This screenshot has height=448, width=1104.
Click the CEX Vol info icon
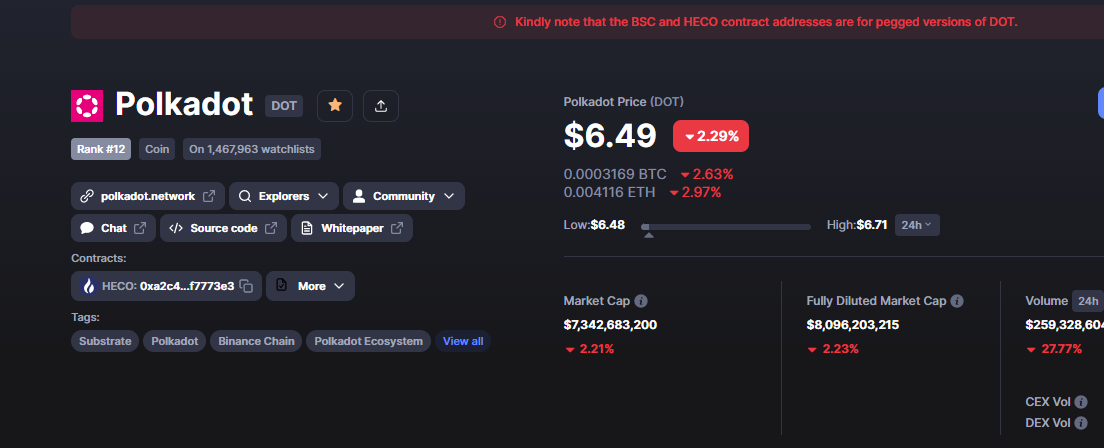1081,402
